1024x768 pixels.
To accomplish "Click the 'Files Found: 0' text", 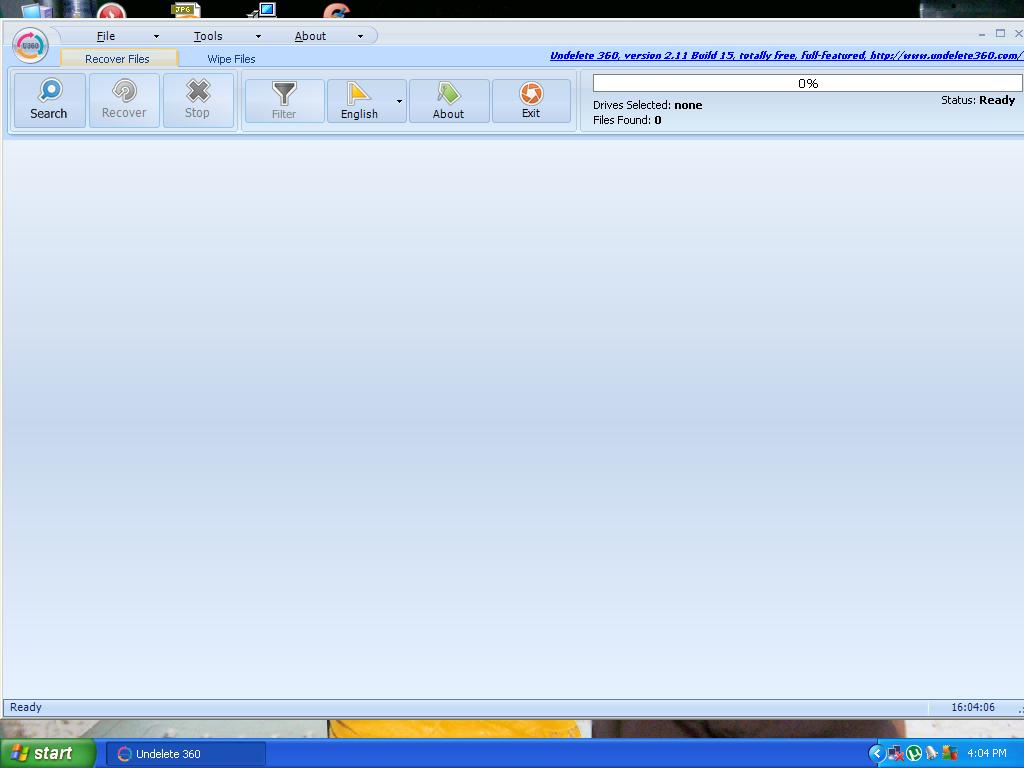I will click(x=627, y=120).
